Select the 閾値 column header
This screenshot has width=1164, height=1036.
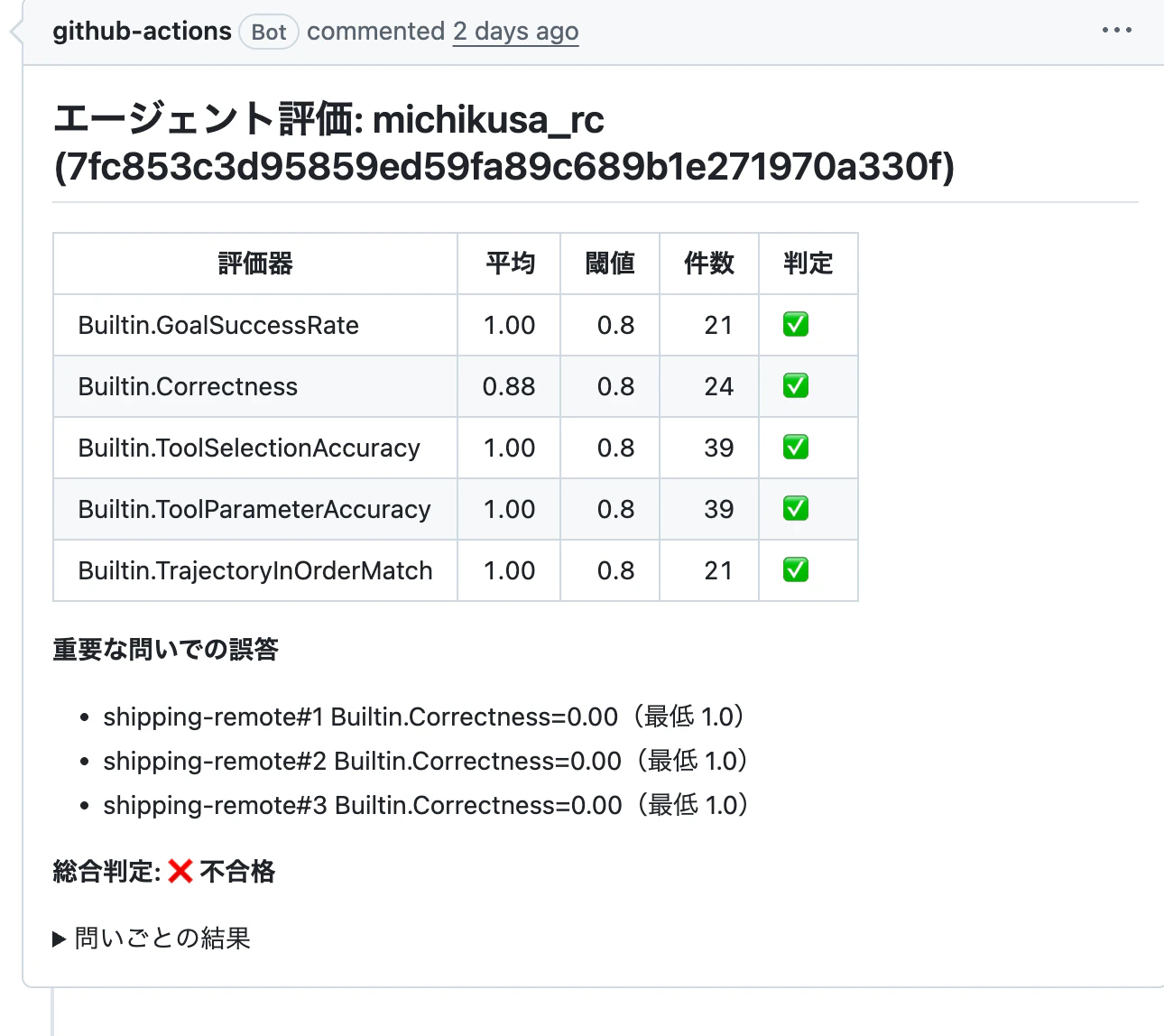click(x=610, y=264)
